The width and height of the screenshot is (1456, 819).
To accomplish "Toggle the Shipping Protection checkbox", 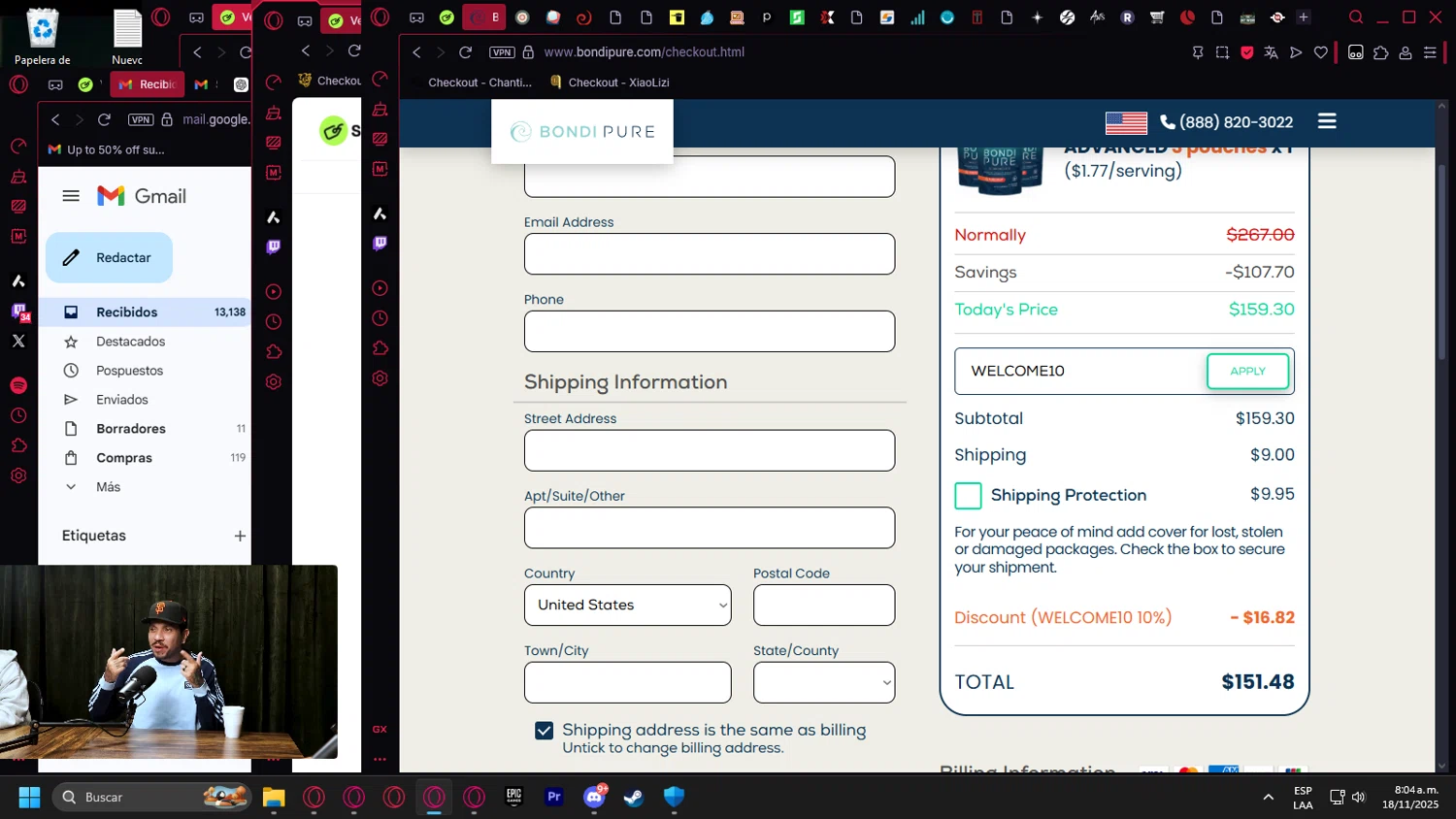I will click(x=968, y=496).
